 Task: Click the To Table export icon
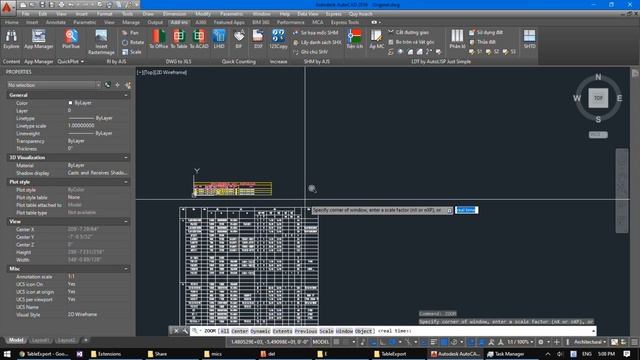[179, 39]
